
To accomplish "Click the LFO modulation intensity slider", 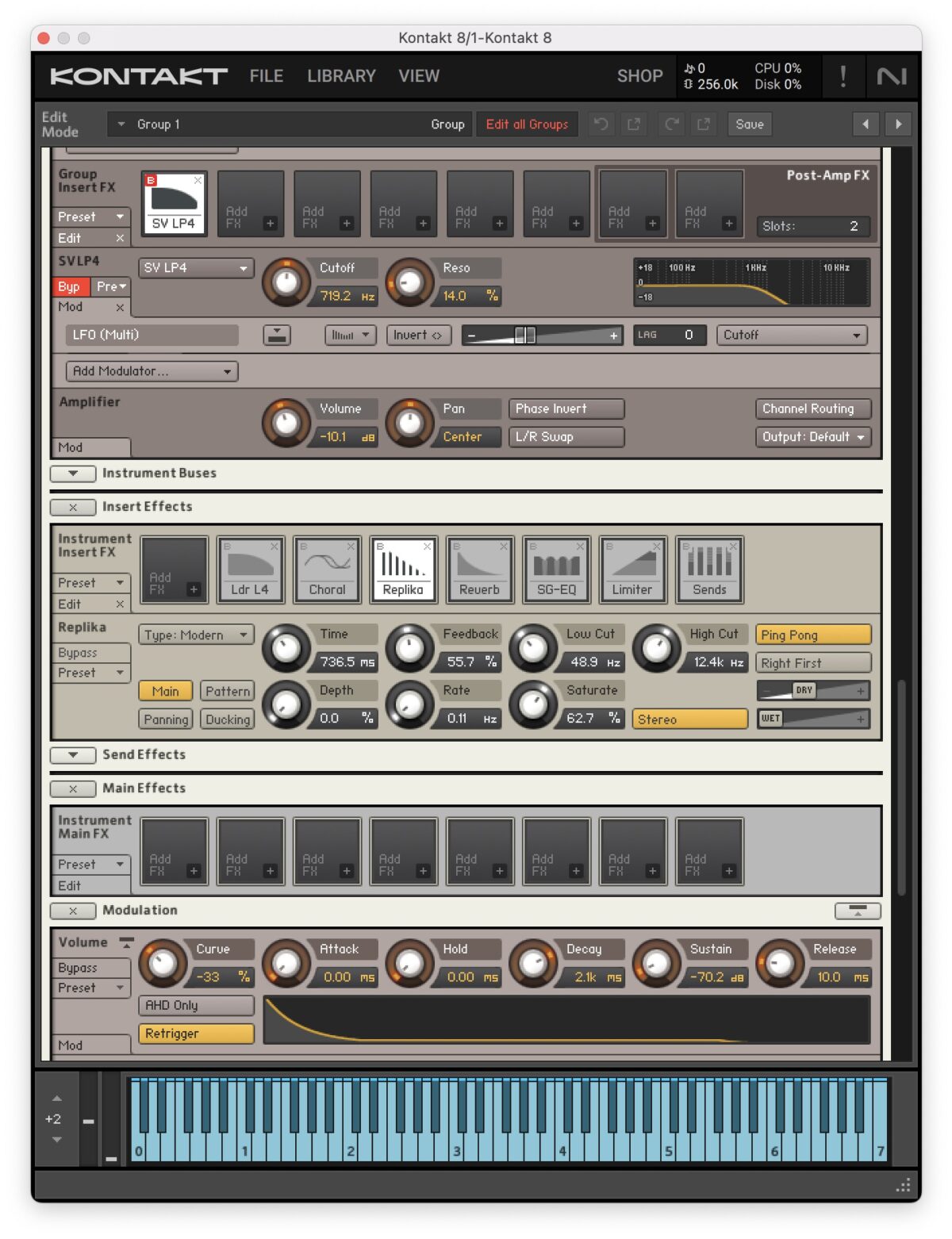I will [543, 335].
